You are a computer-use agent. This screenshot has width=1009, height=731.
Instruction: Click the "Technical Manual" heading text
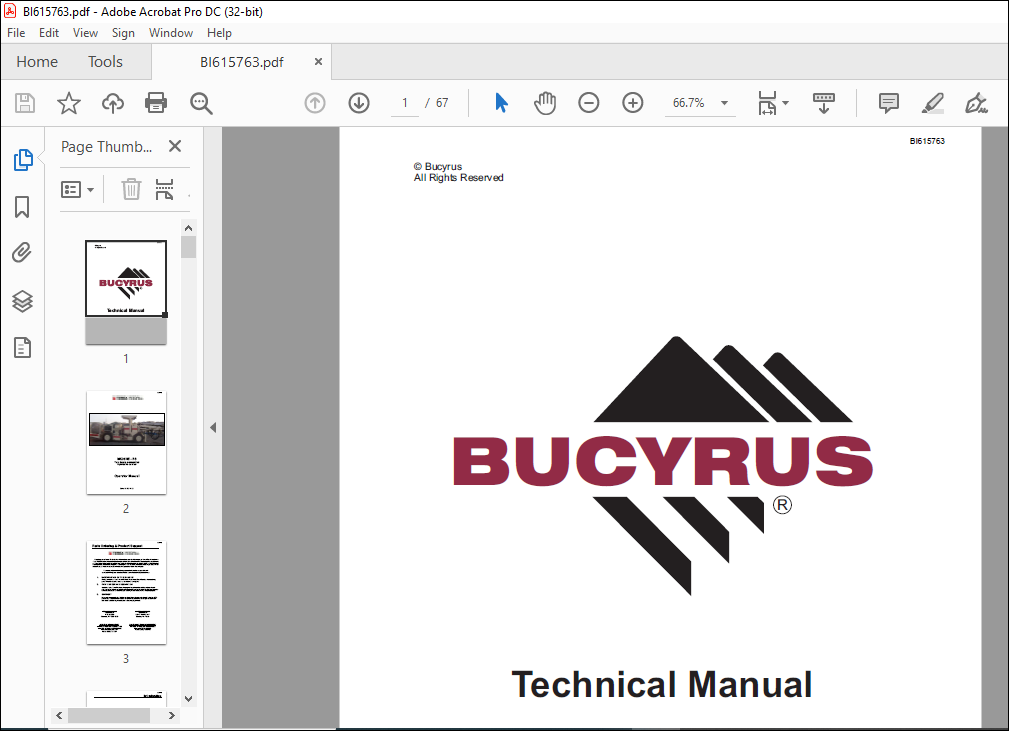(662, 684)
